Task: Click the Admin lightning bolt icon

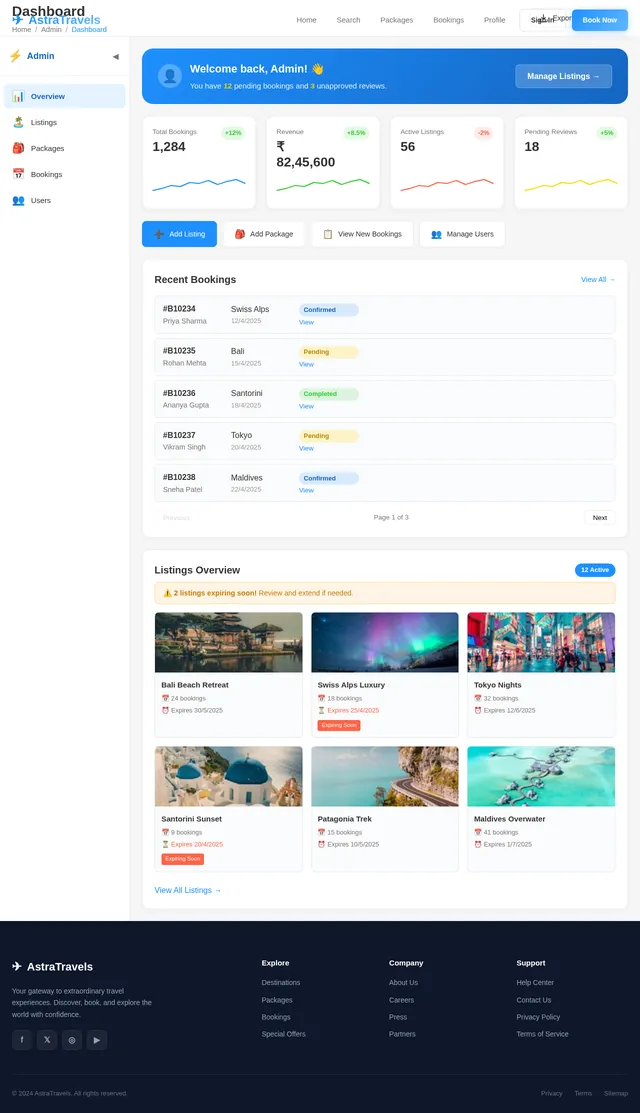Action: 16,55
